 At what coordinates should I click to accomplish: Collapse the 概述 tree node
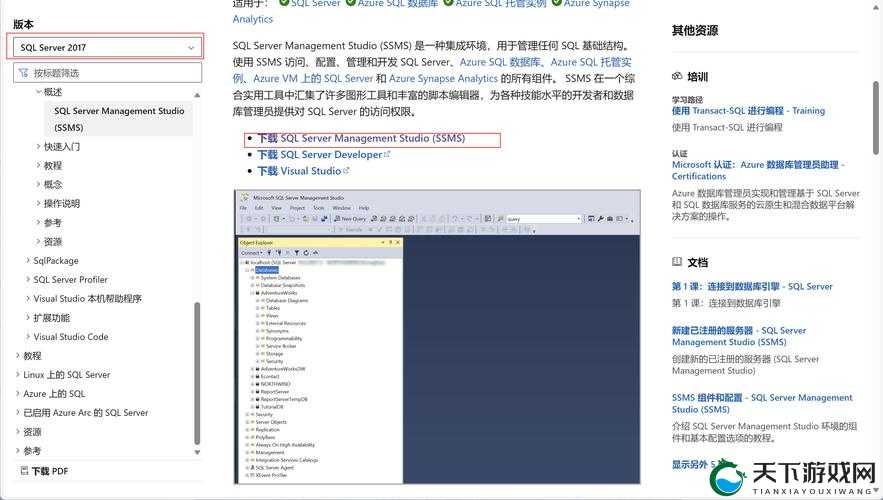point(38,92)
